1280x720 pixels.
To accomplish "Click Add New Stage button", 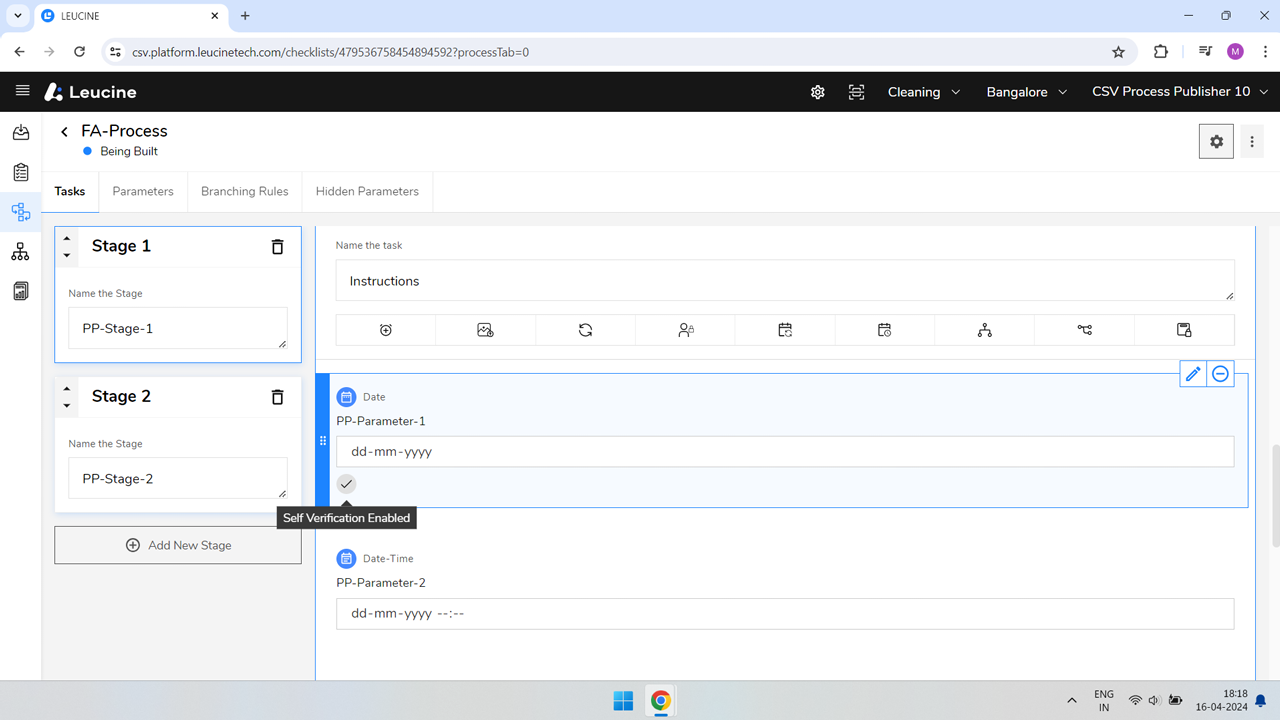I will [178, 545].
